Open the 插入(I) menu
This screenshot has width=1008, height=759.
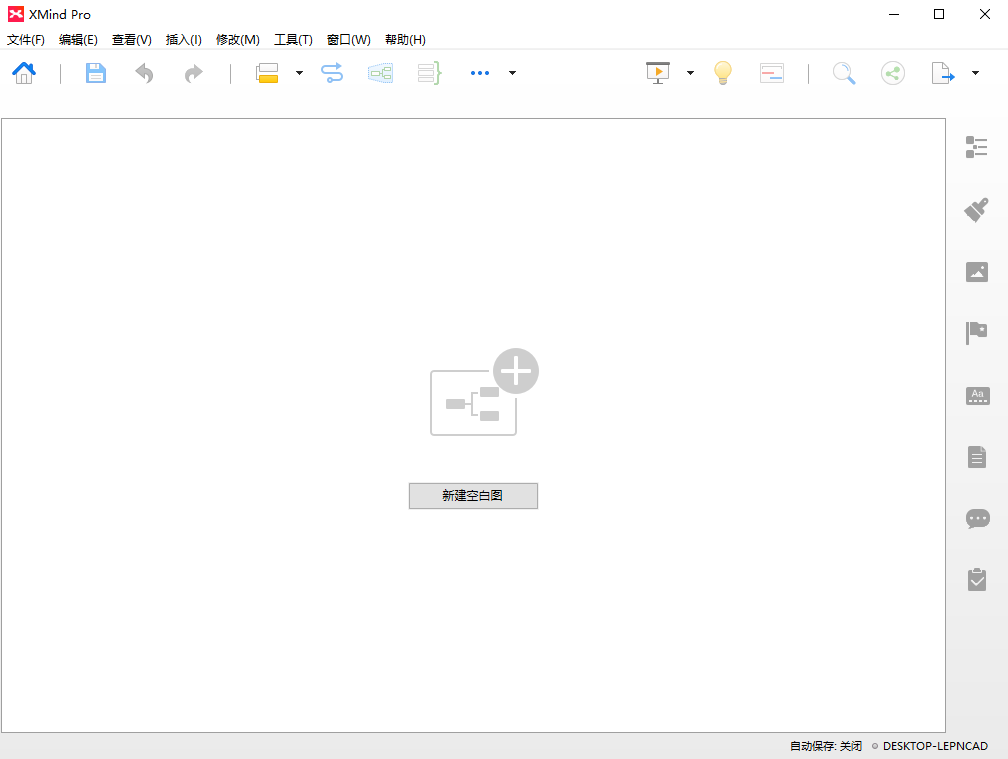183,40
